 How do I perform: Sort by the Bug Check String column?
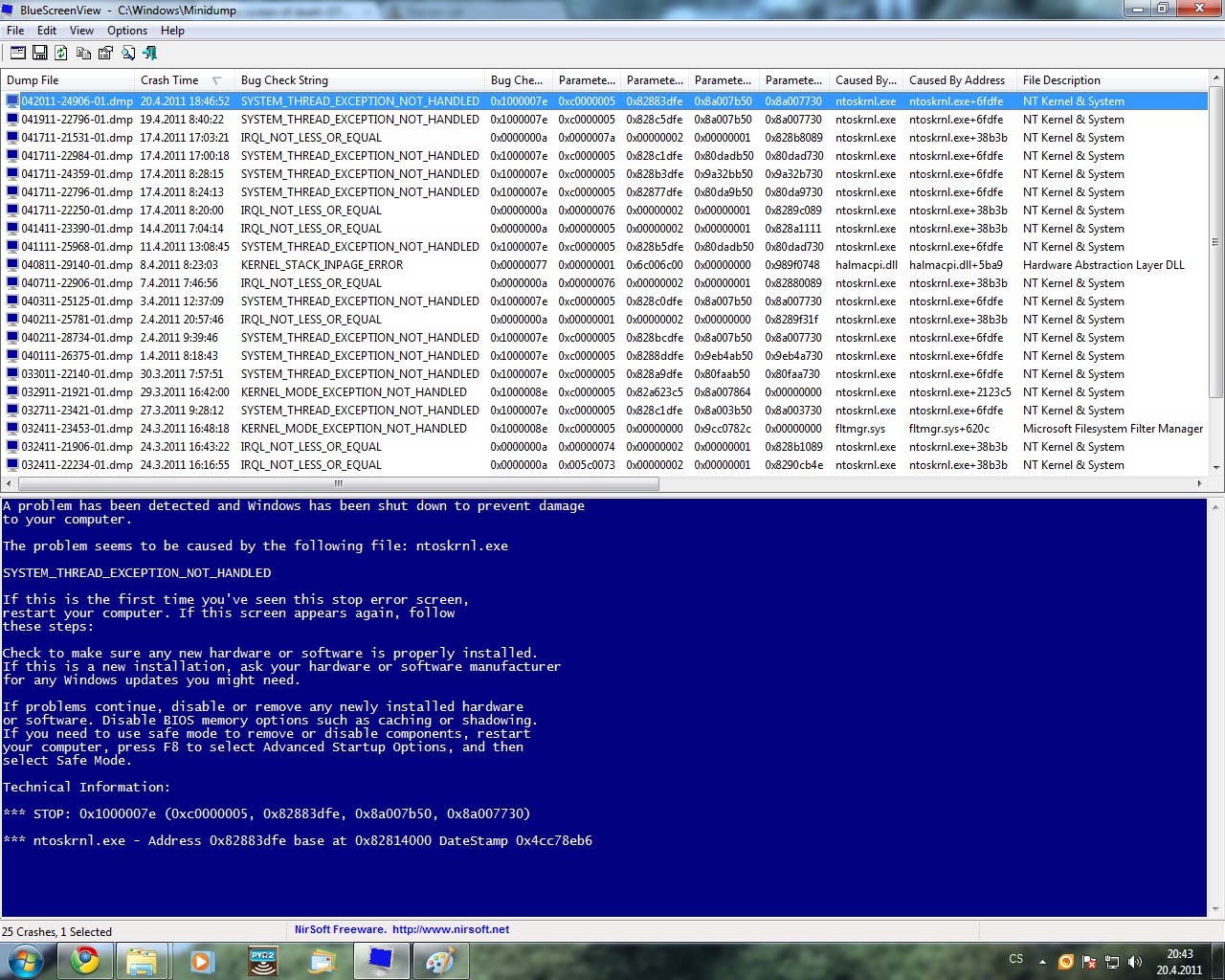(361, 80)
